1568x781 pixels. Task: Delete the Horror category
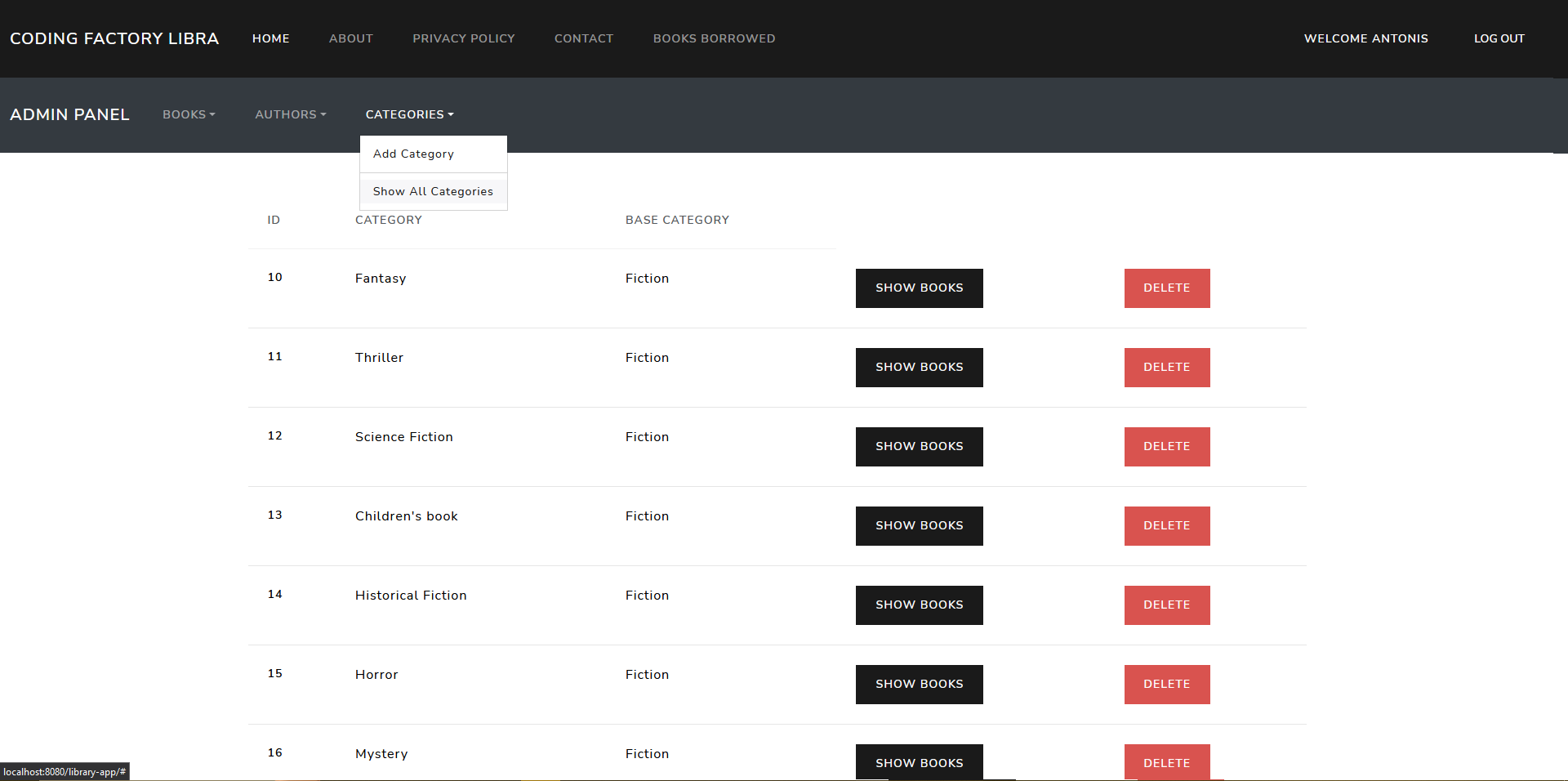point(1166,685)
